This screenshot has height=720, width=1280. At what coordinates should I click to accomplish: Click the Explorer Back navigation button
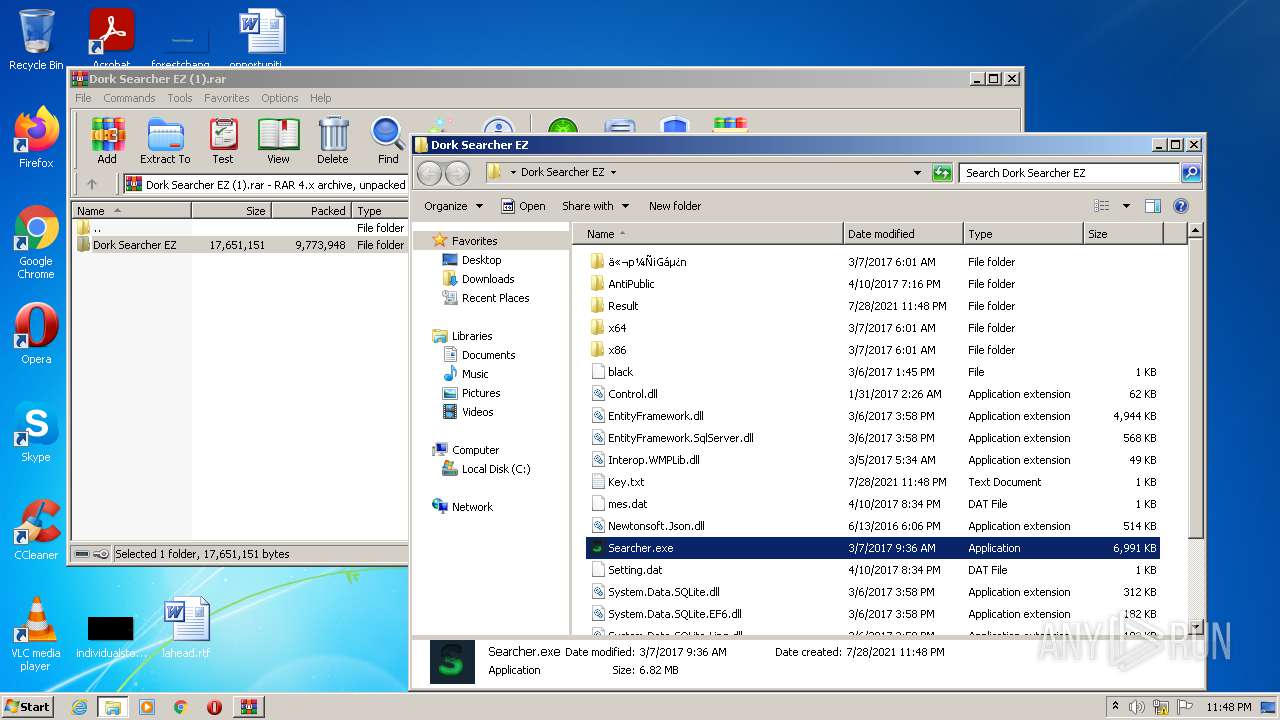point(429,173)
